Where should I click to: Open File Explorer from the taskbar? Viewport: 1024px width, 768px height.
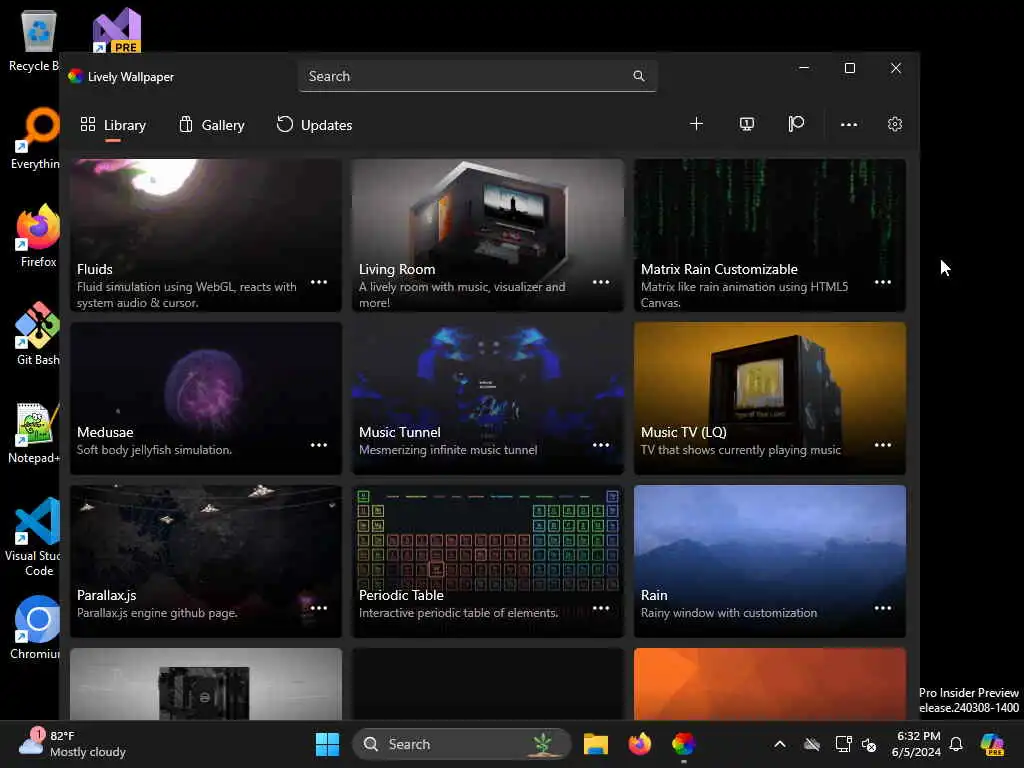[596, 744]
